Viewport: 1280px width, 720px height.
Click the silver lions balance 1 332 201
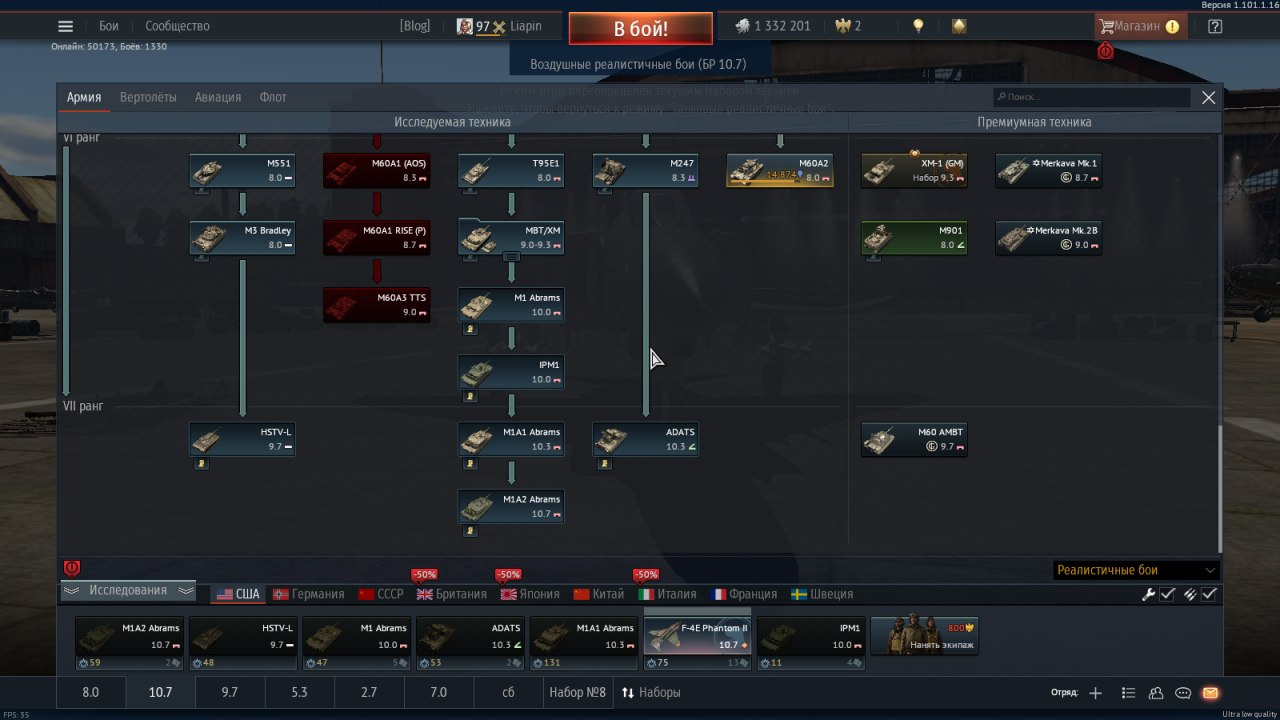[773, 26]
